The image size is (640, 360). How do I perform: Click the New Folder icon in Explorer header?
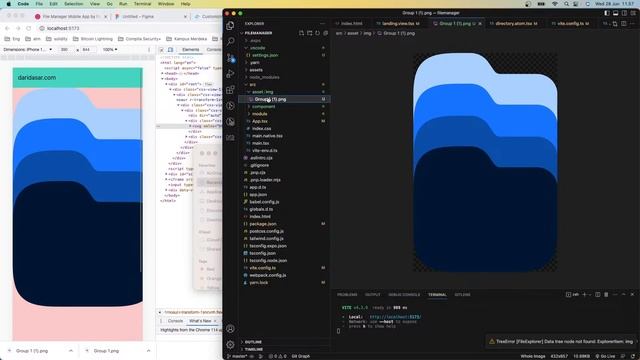(x=309, y=33)
